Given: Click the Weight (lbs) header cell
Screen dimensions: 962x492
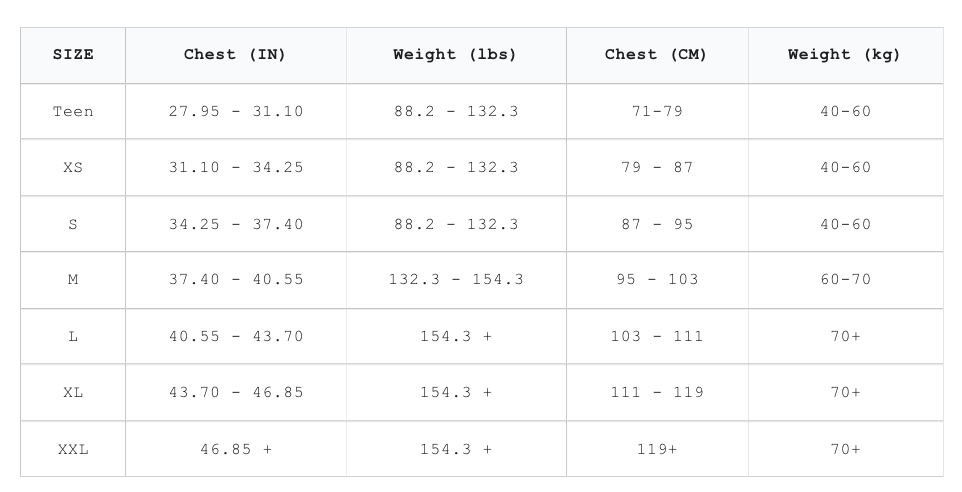Looking at the screenshot, I should (456, 55).
